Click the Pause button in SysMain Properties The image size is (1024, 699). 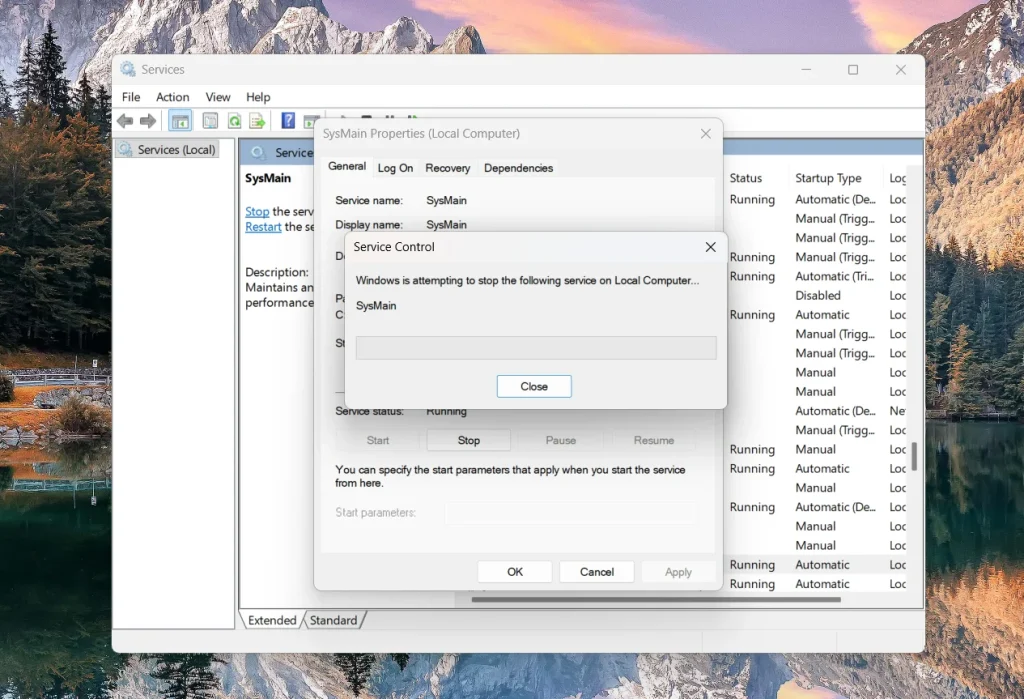(560, 440)
